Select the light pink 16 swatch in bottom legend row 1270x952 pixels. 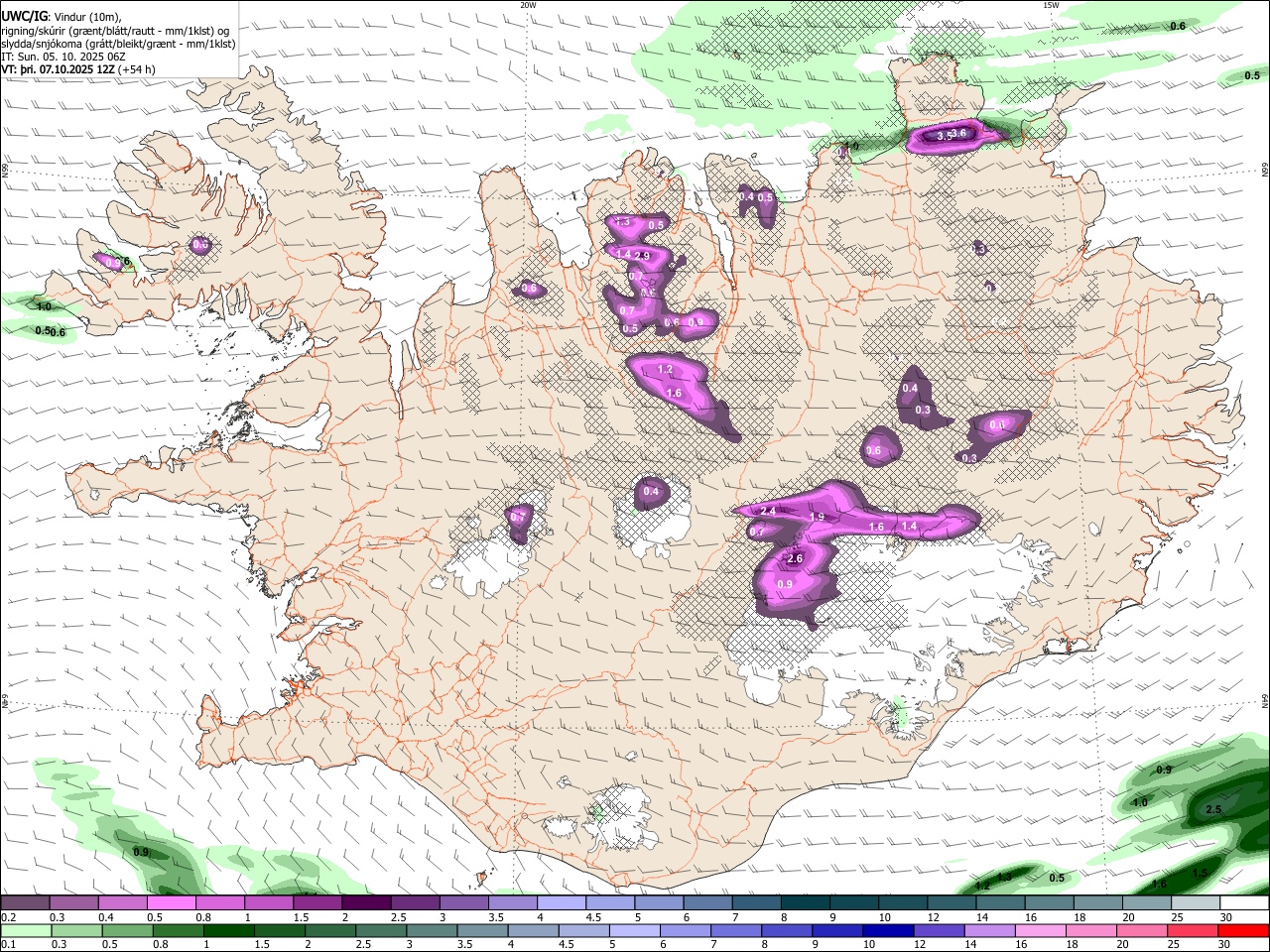1041,931
